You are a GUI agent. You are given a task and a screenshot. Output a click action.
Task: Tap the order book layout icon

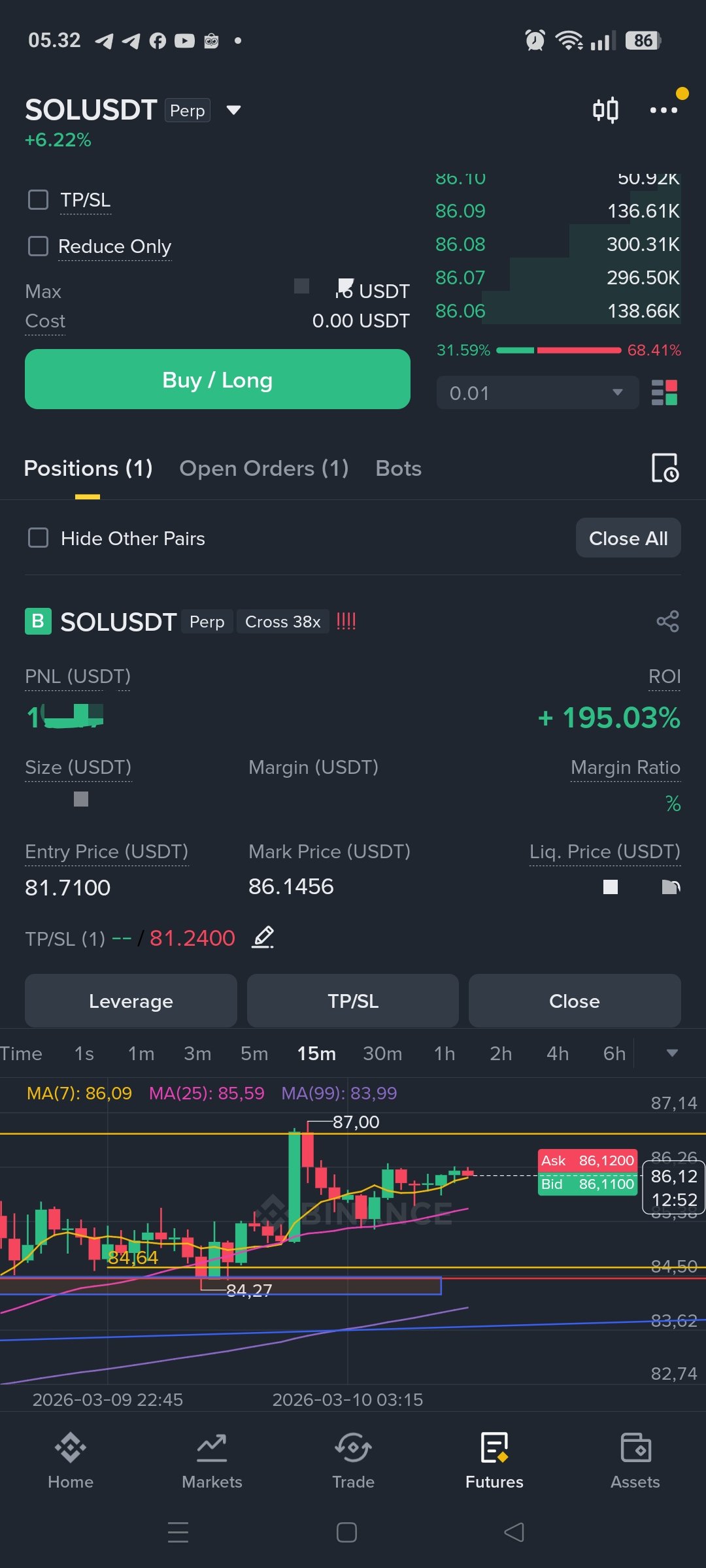(x=664, y=393)
